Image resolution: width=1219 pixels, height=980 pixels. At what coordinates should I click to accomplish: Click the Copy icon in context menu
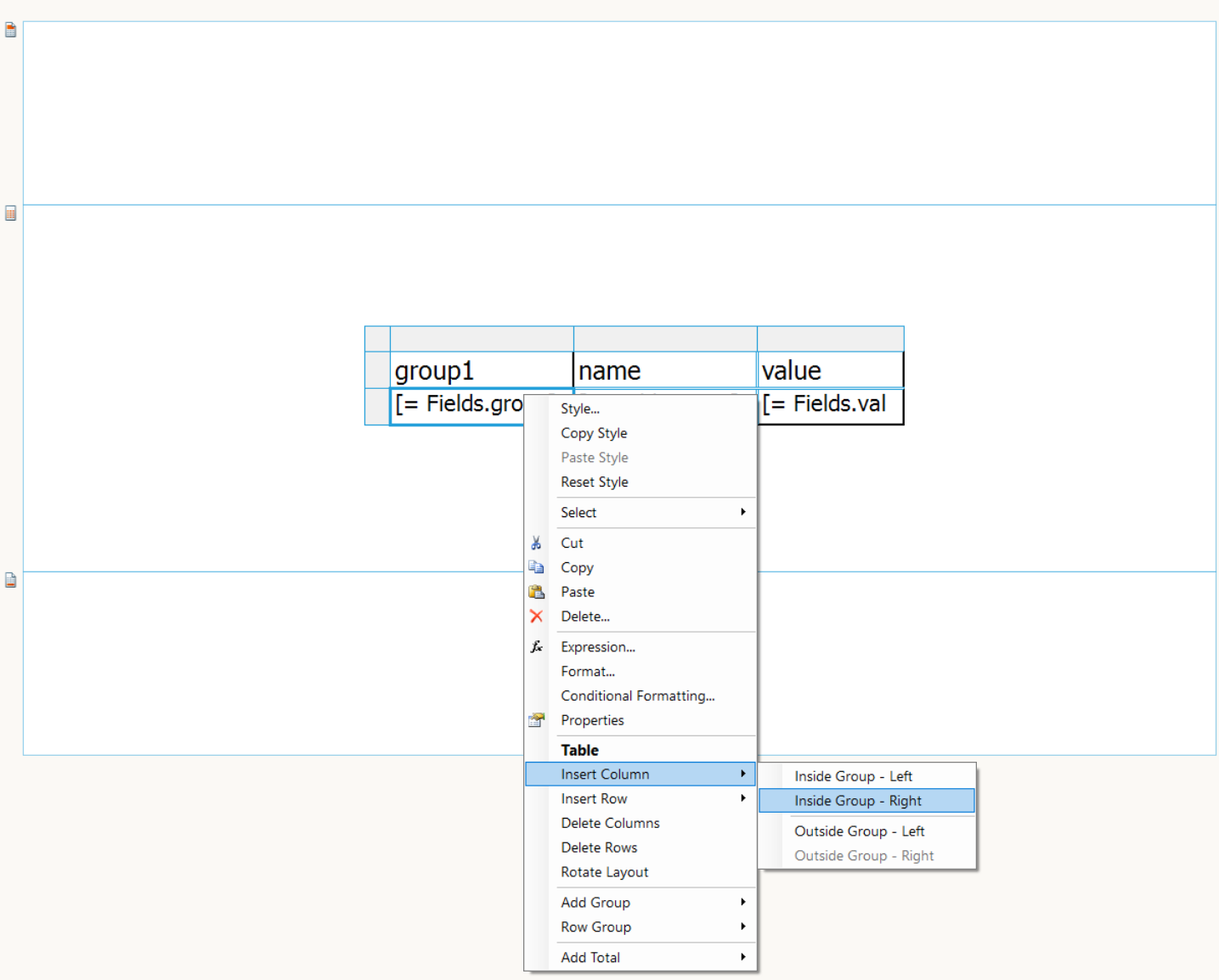click(536, 567)
